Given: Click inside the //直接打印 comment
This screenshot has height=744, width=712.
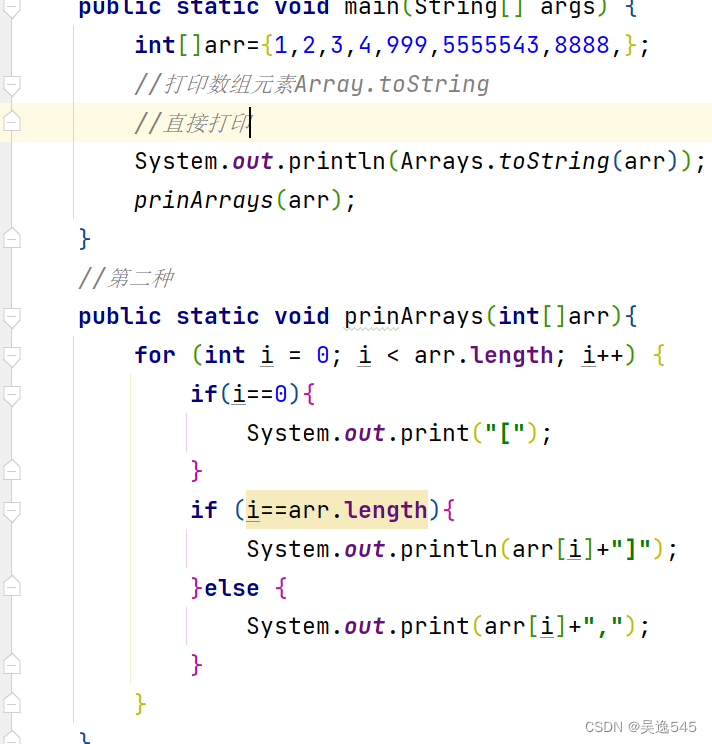Looking at the screenshot, I should click(x=192, y=123).
